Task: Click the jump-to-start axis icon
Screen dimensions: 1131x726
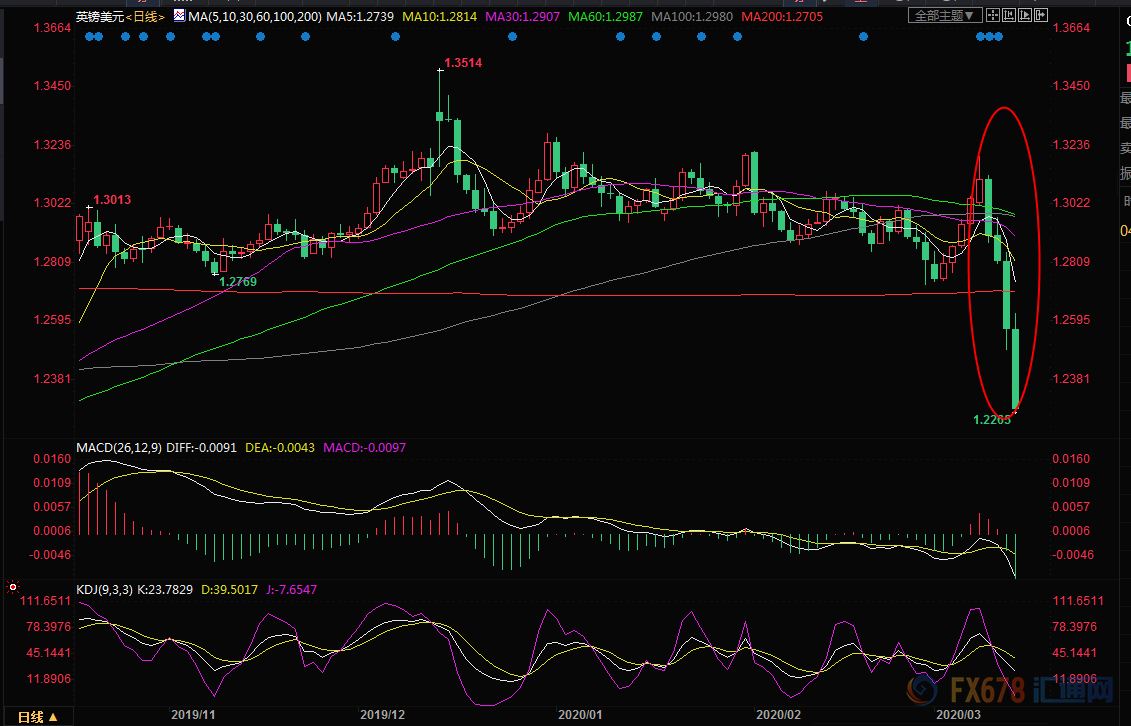Action: click(1008, 15)
